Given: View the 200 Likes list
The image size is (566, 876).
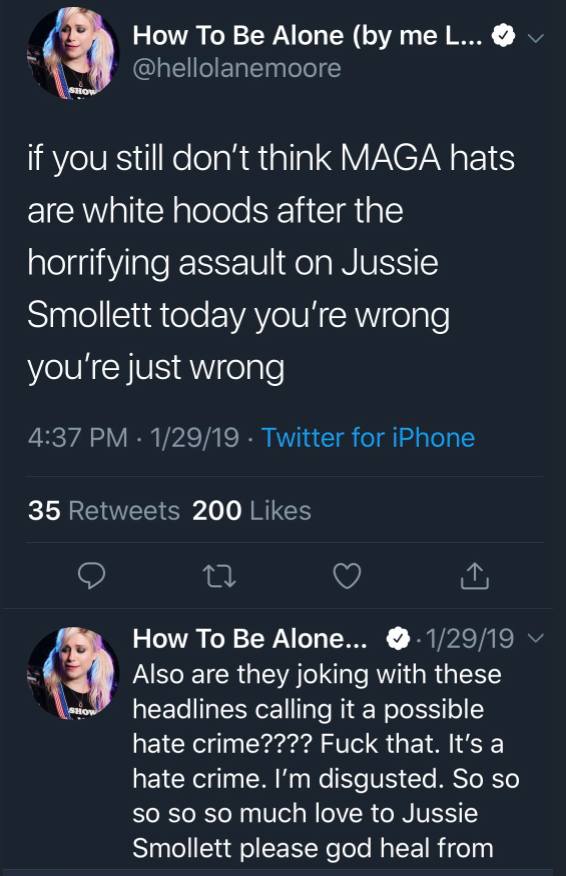Looking at the screenshot, I should (x=251, y=511).
